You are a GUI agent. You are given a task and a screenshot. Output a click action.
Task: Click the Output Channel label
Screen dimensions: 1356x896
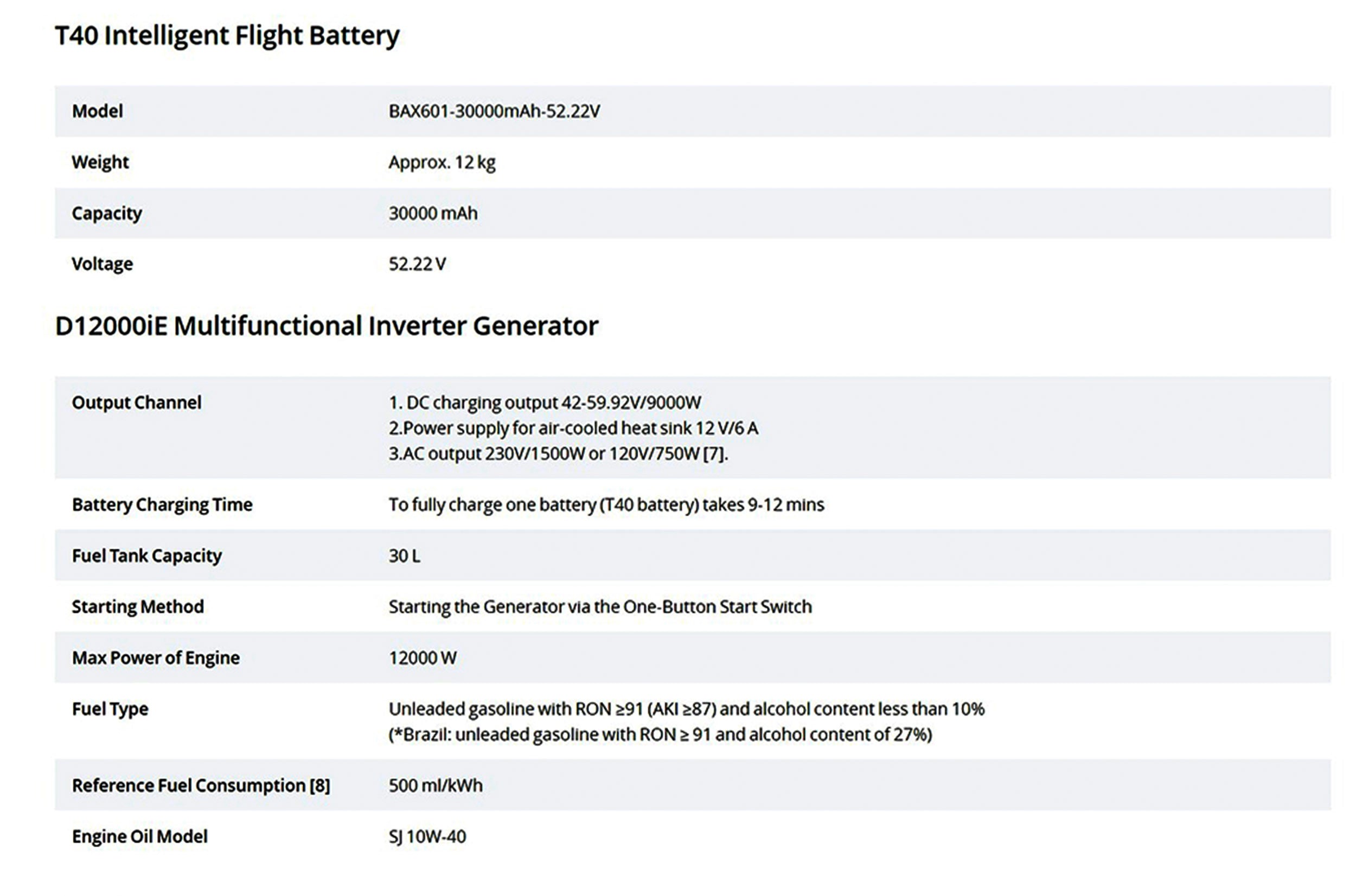point(136,403)
